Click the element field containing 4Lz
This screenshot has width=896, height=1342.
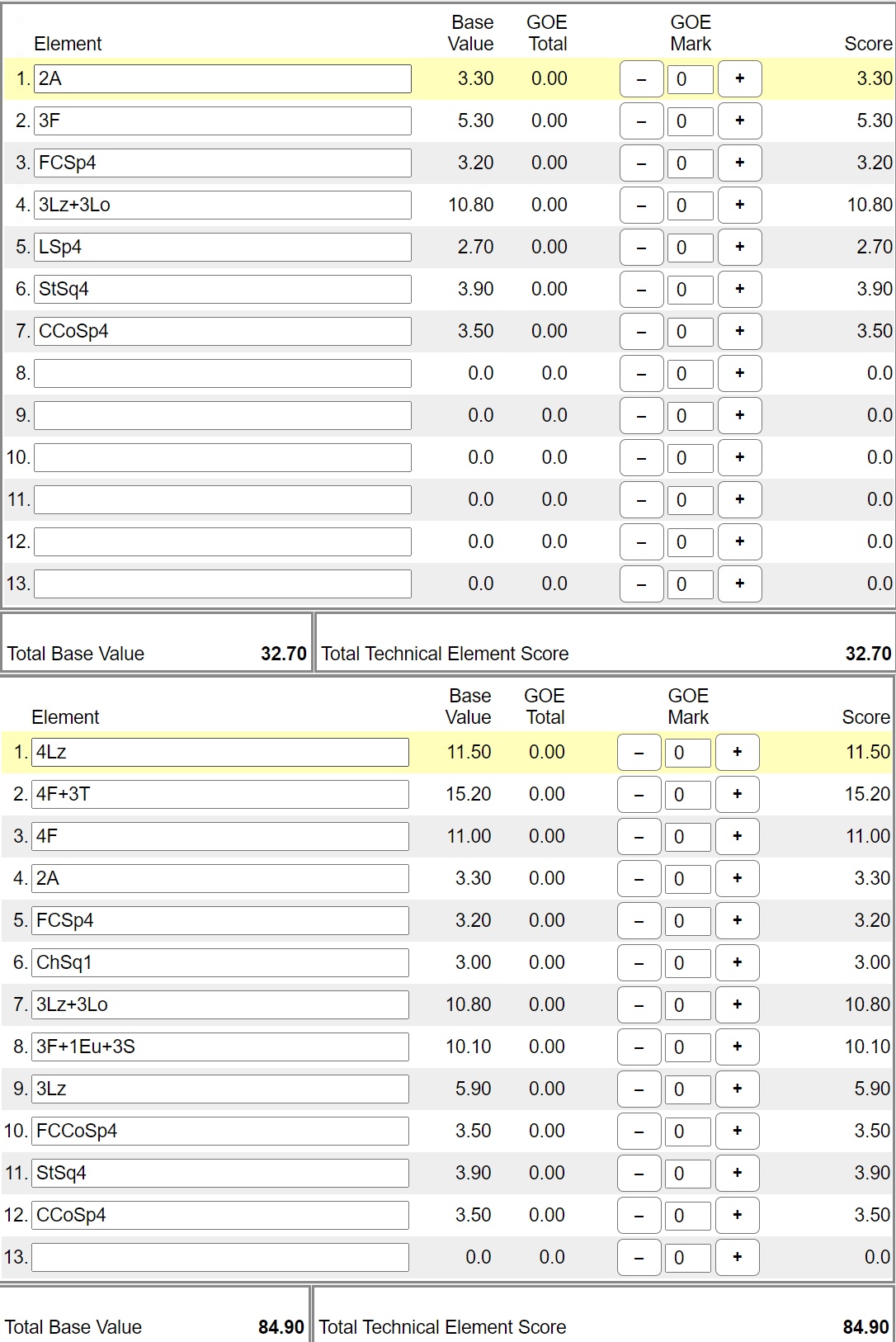[x=220, y=752]
